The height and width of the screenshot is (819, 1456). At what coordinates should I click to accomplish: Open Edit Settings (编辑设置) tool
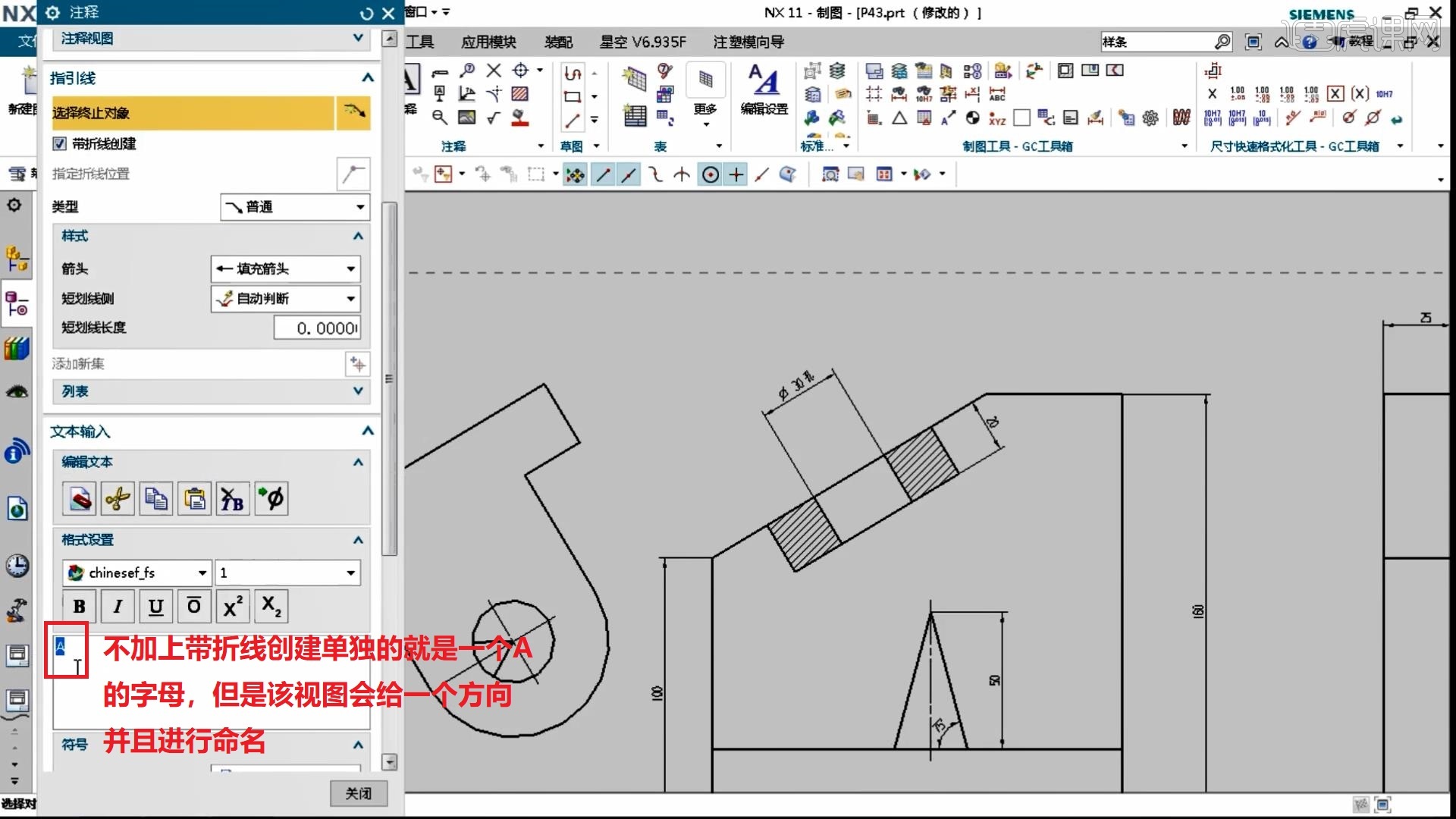point(764,89)
